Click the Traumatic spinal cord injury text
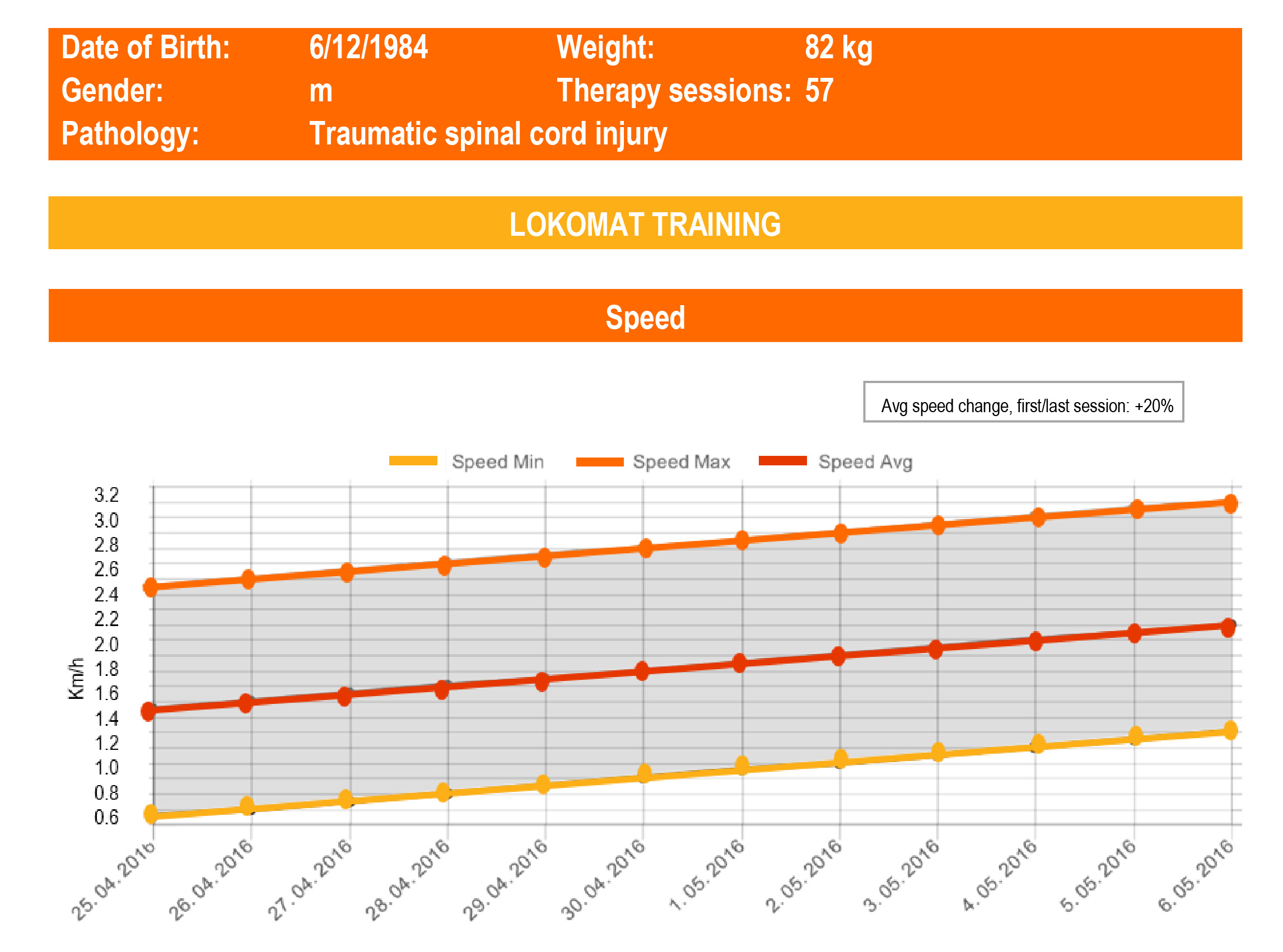 (488, 134)
